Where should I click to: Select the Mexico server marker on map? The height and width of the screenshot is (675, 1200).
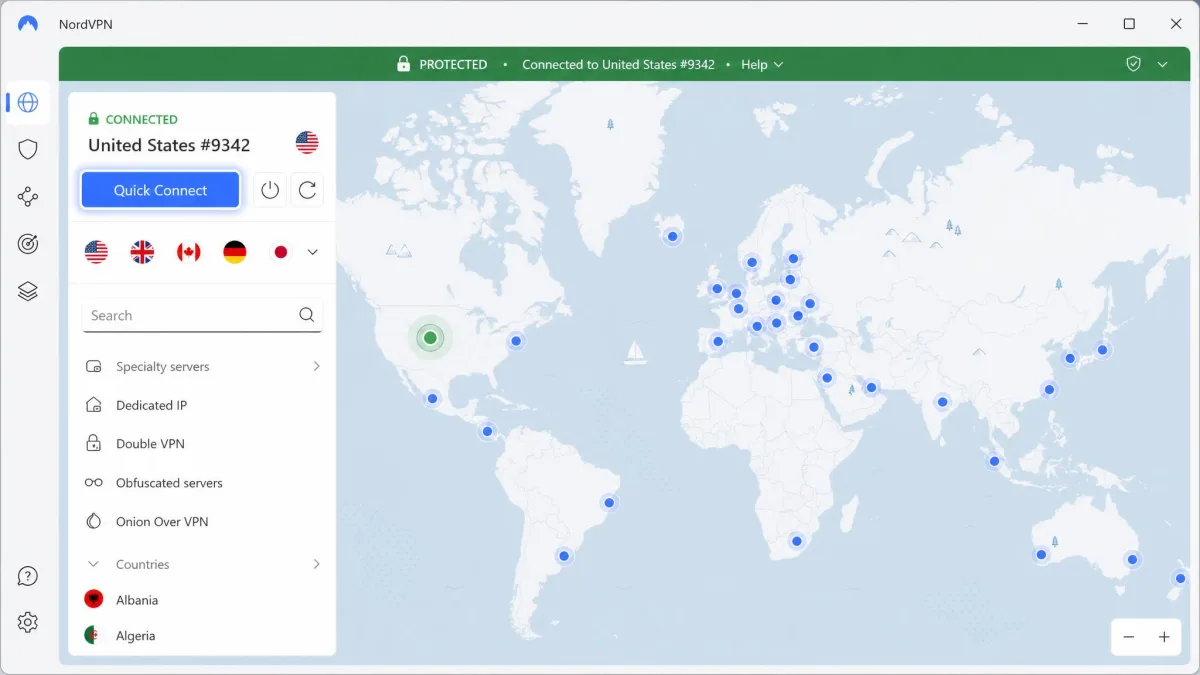[432, 398]
